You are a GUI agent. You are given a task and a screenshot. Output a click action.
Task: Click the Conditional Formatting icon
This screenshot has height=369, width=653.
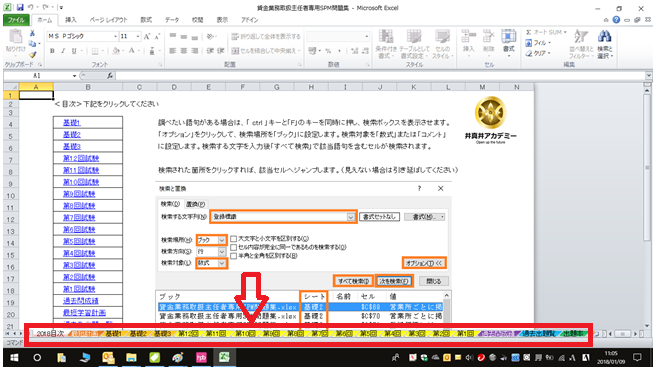point(386,44)
